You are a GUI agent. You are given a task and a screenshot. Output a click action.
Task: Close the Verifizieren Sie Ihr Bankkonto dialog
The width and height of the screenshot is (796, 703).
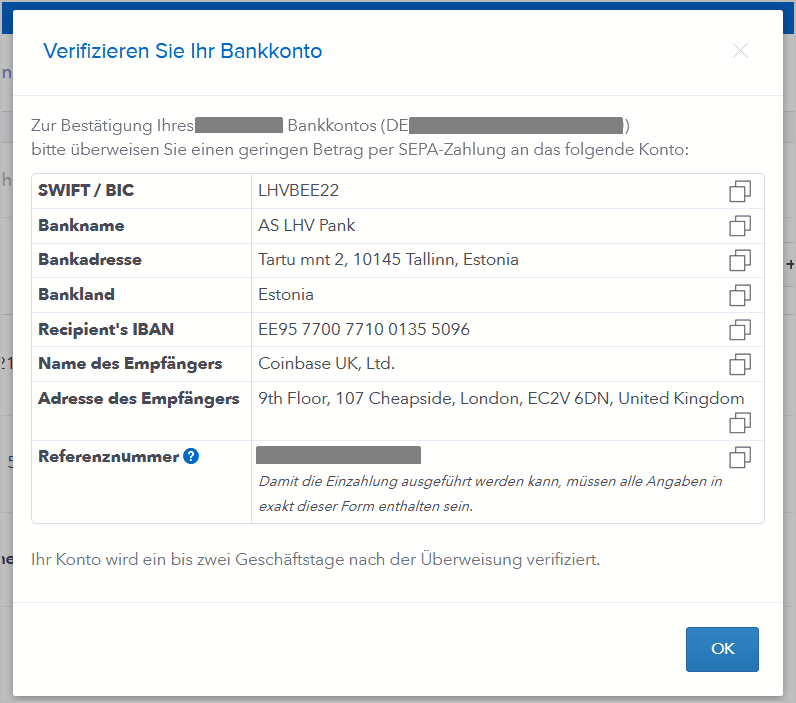(740, 51)
